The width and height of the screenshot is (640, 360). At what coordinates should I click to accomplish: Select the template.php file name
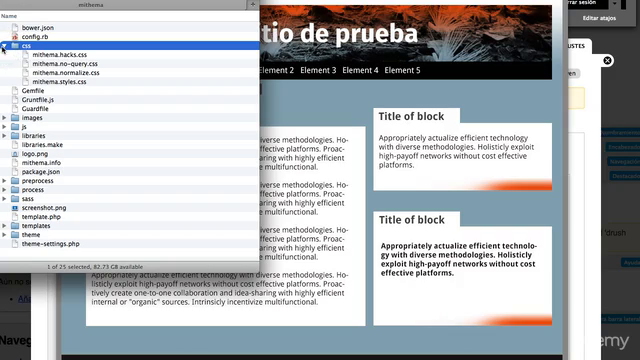coord(41,217)
